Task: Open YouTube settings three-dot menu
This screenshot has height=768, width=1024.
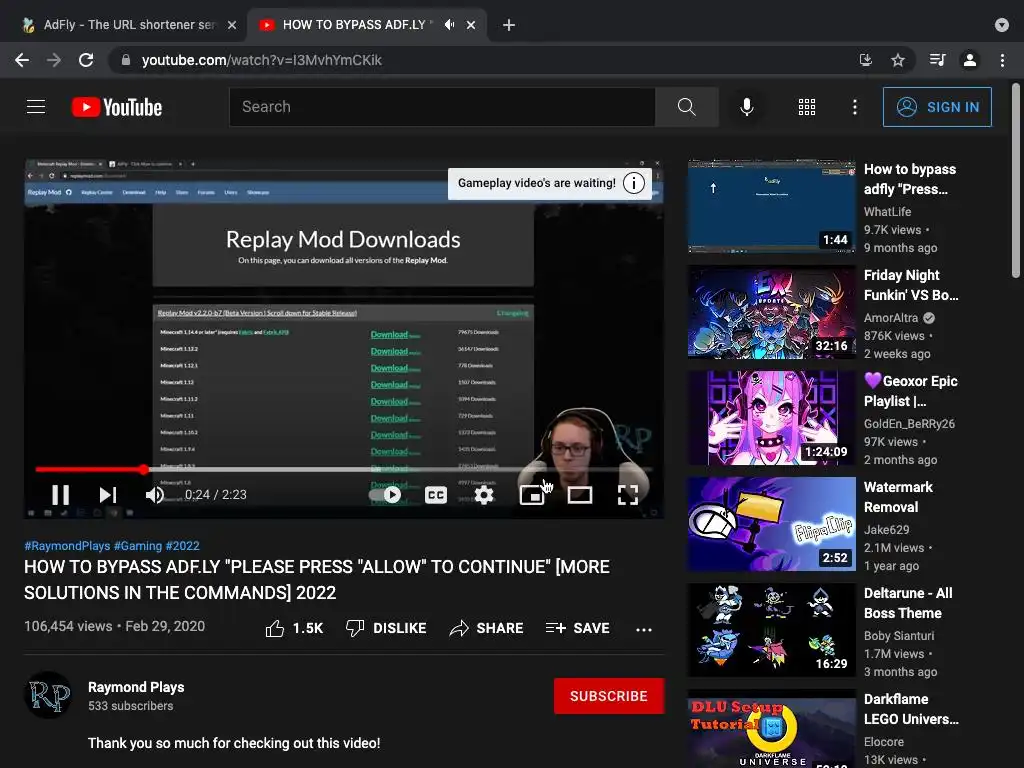Action: coord(854,106)
